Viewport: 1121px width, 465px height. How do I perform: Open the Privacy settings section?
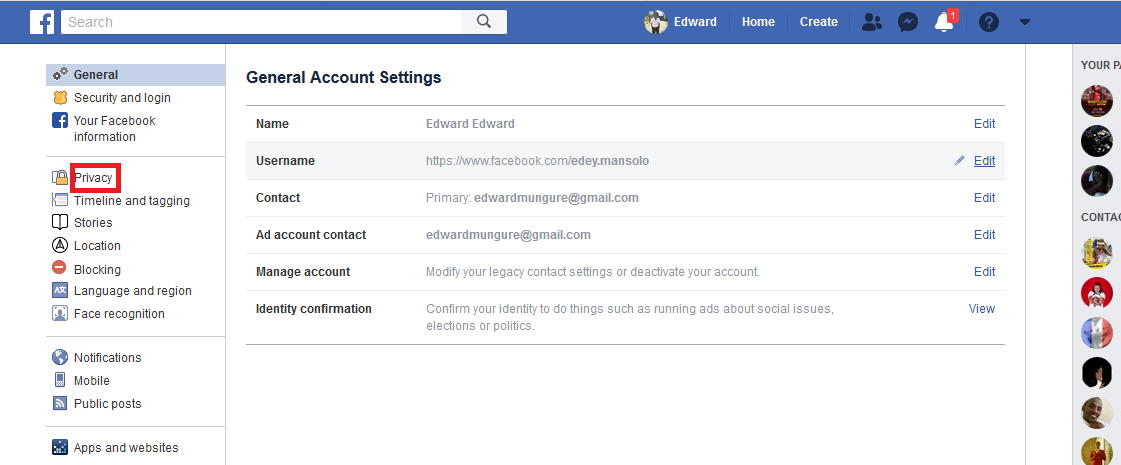94,177
